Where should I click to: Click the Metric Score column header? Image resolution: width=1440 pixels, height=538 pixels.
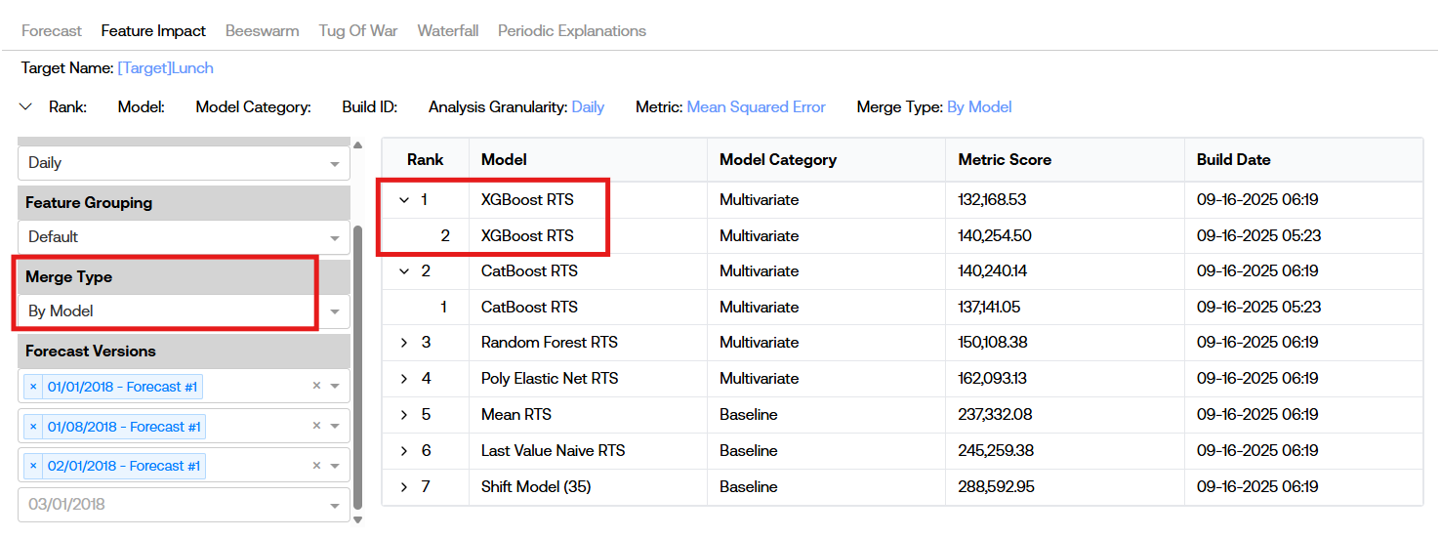(x=1004, y=160)
